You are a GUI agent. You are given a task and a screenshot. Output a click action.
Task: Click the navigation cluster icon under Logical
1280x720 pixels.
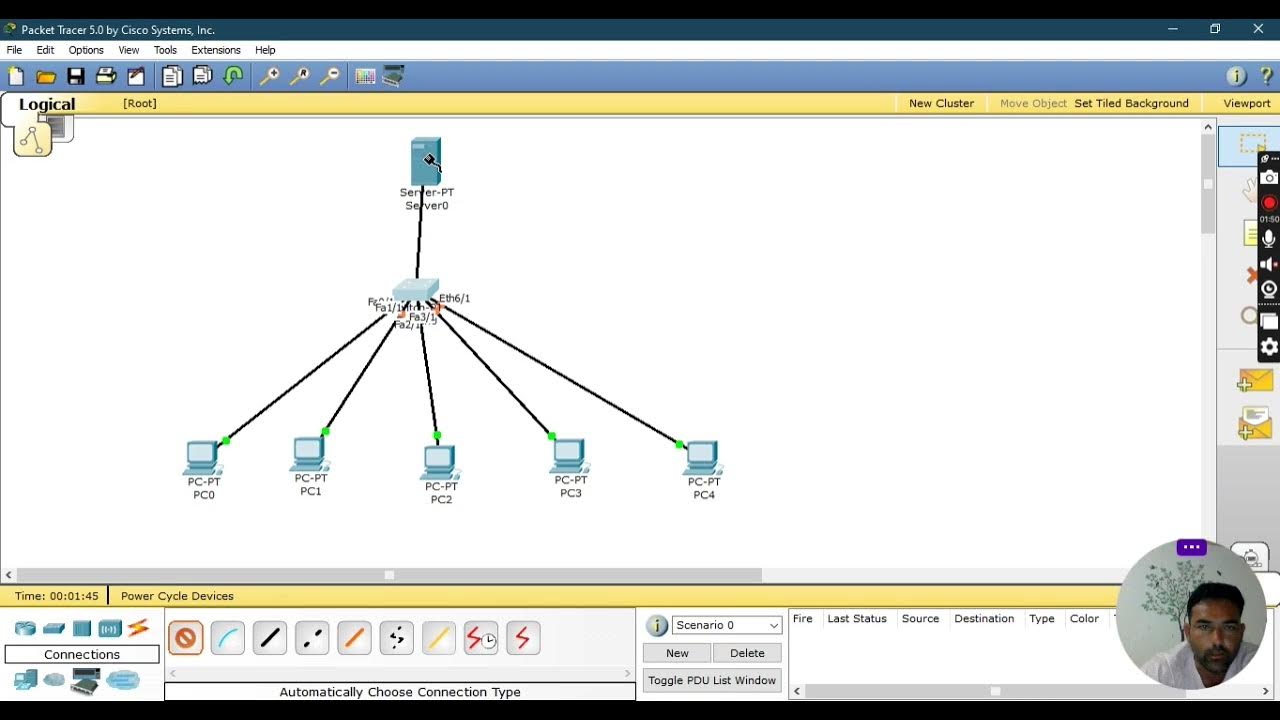[32, 139]
